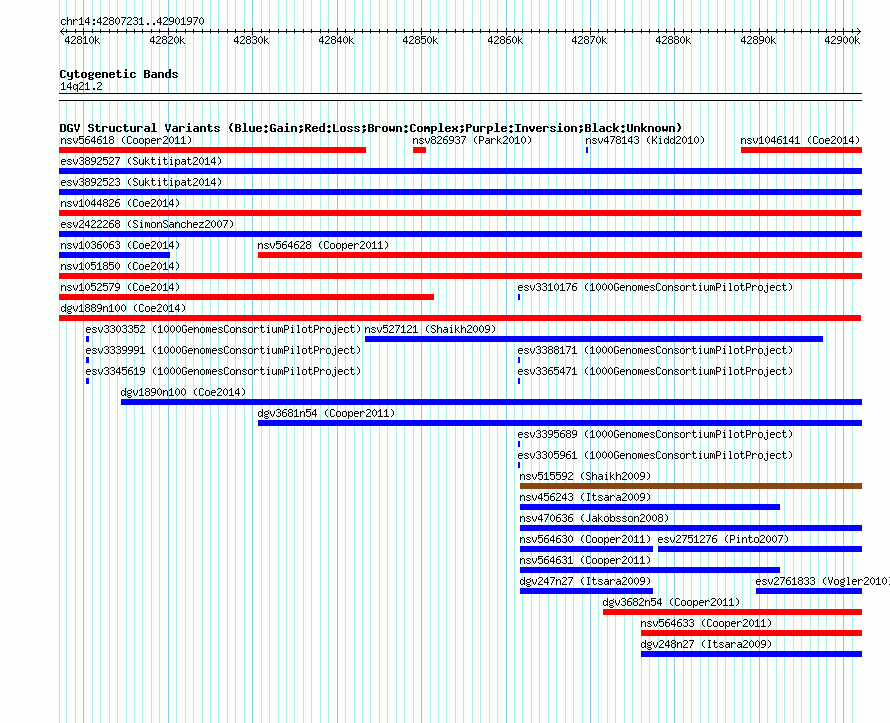Select the nsv456243 (Itsara2009) blue bar
This screenshot has width=890, height=723.
650,507
